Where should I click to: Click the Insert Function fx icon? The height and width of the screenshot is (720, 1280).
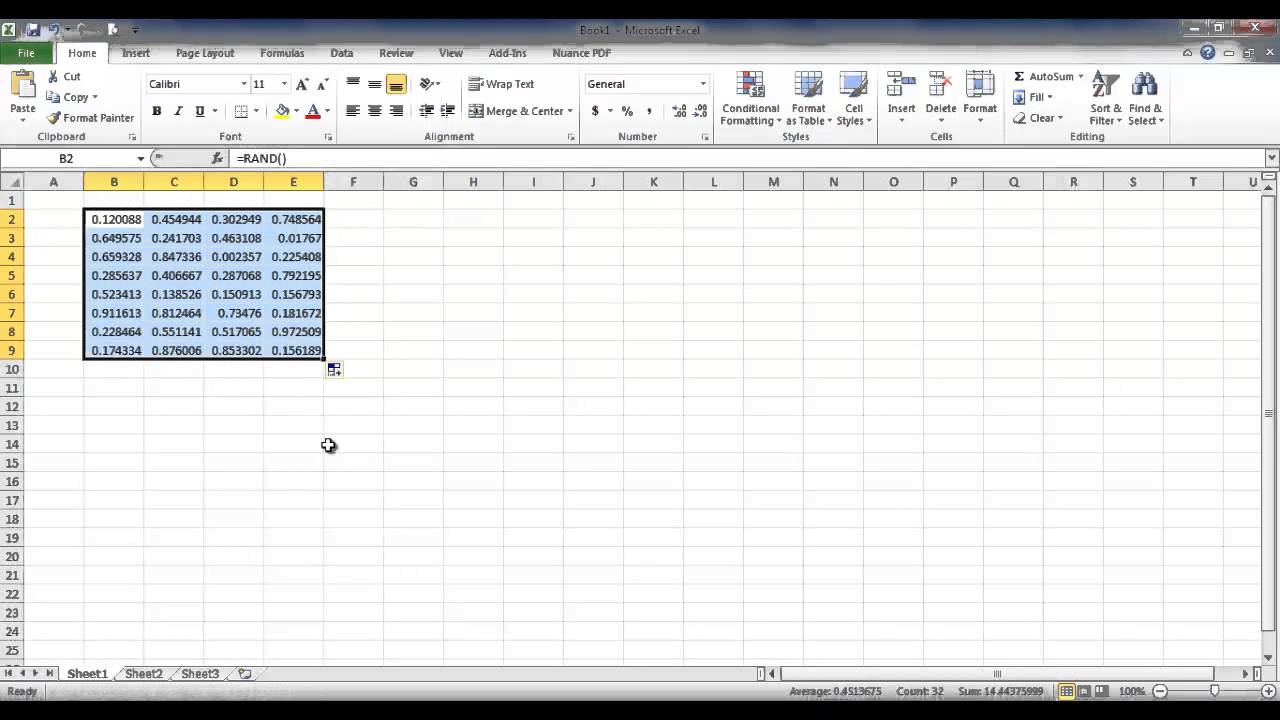[x=217, y=158]
